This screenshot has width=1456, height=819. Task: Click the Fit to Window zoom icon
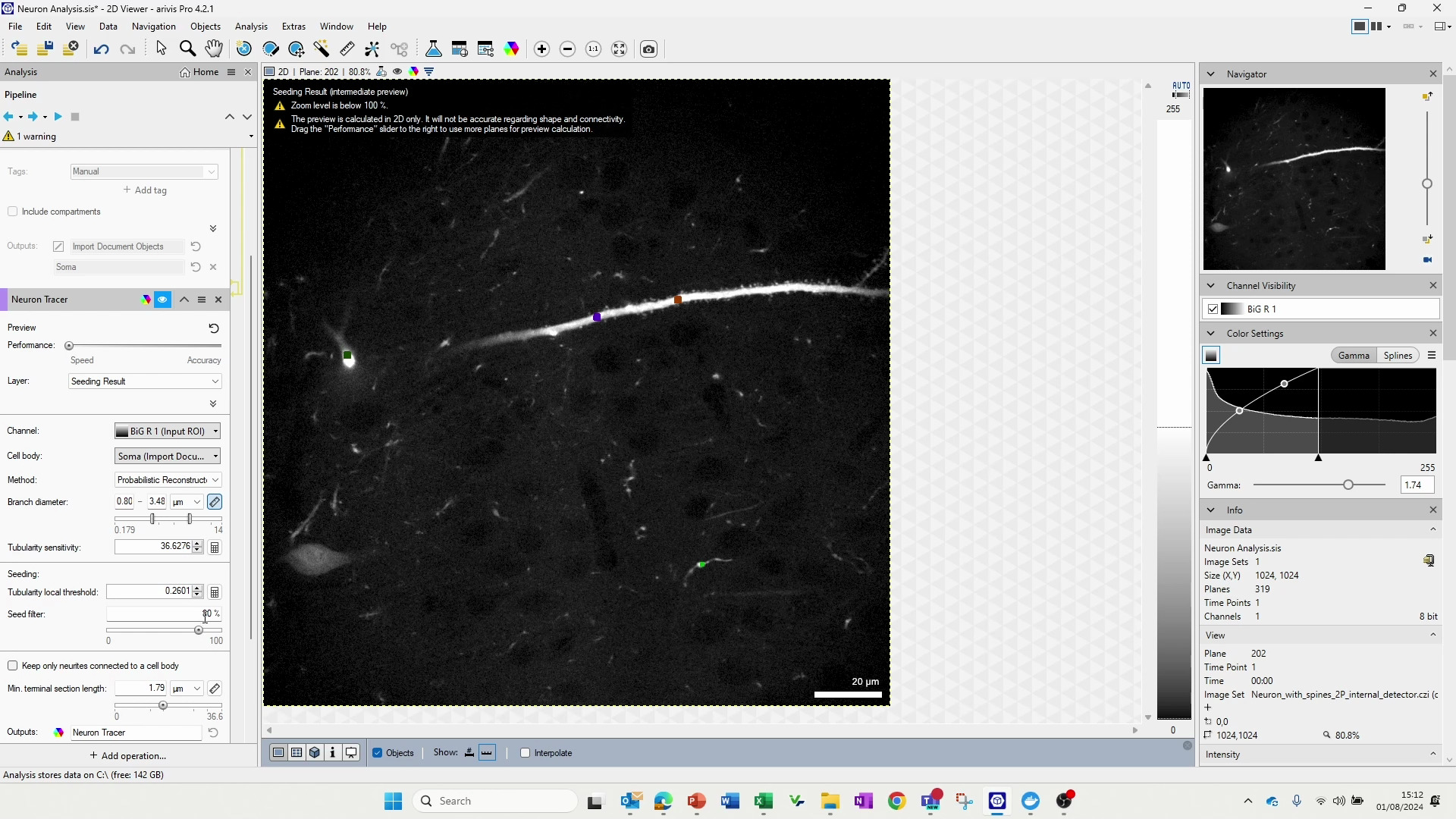620,49
